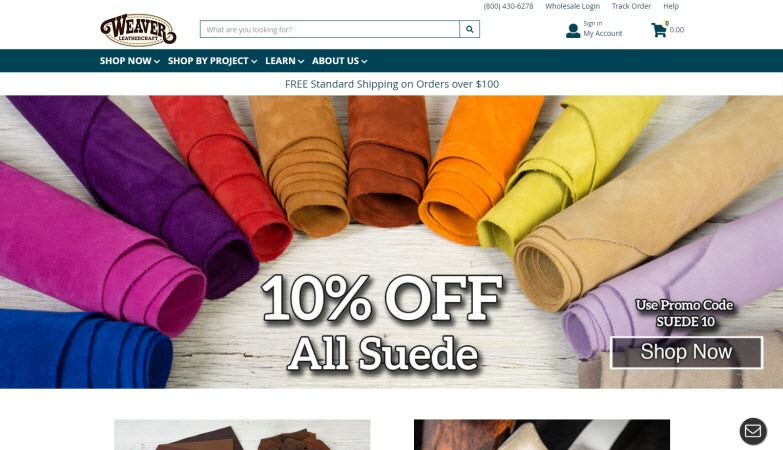The width and height of the screenshot is (783, 450).
Task: Open the mail chat bubble icon
Action: coord(753,431)
